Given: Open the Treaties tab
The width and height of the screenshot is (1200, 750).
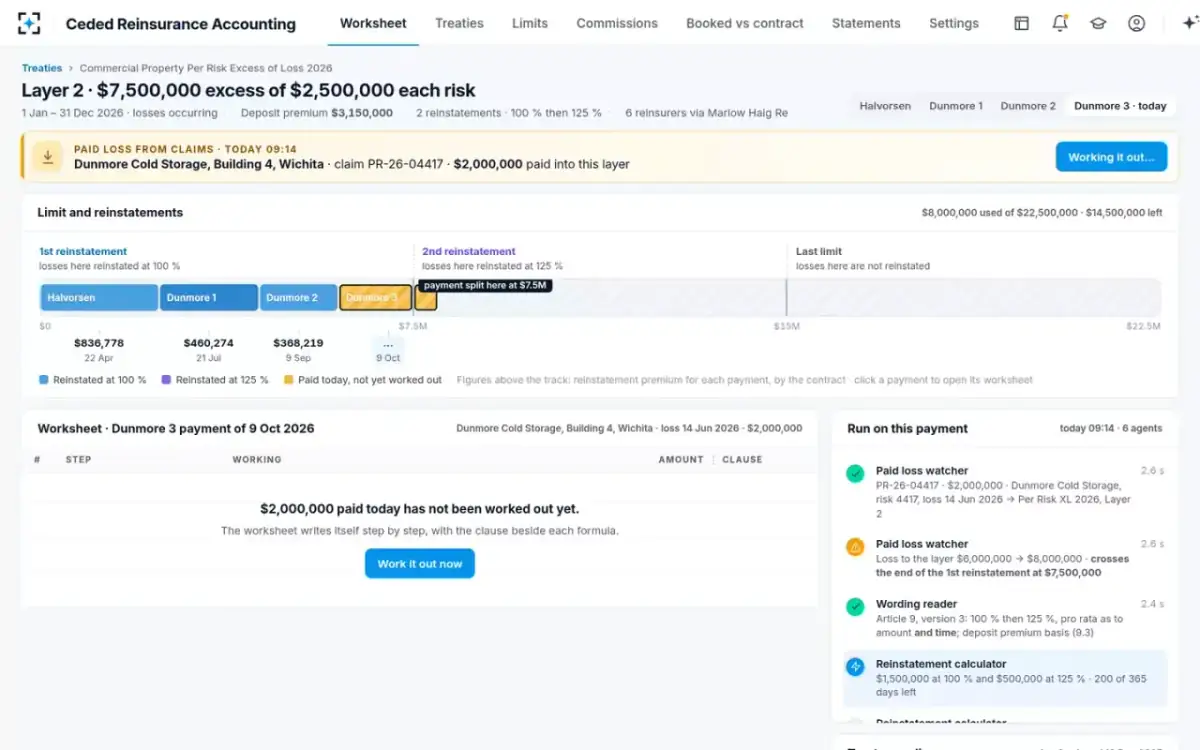Looking at the screenshot, I should 459,23.
